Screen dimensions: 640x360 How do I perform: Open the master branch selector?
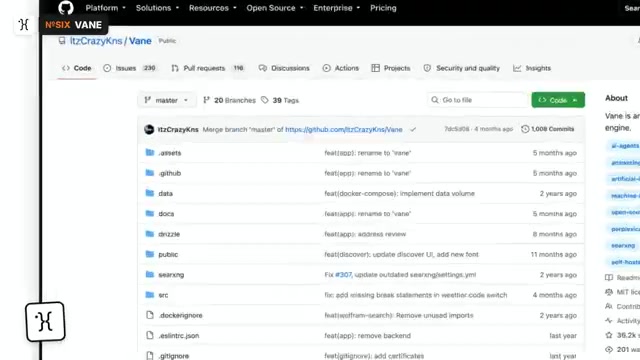point(167,100)
